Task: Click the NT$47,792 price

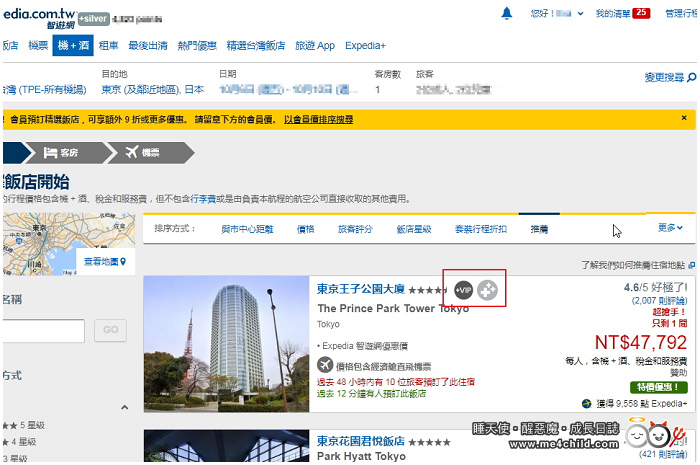Action: pos(641,342)
